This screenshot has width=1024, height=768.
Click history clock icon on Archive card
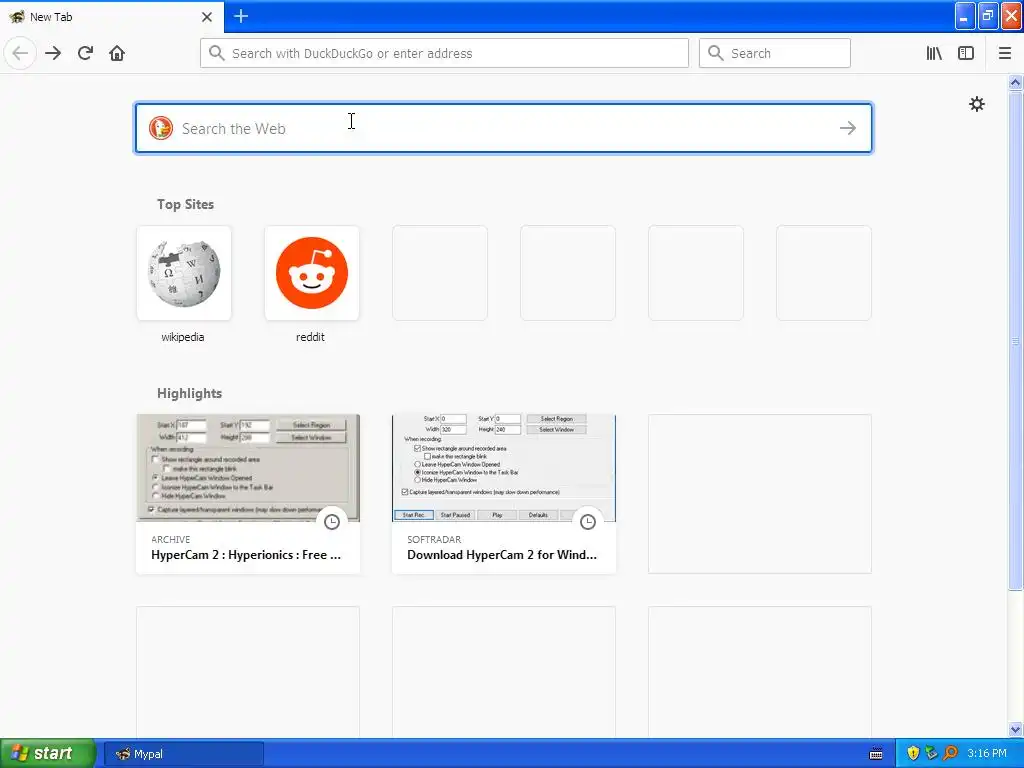[x=332, y=521]
